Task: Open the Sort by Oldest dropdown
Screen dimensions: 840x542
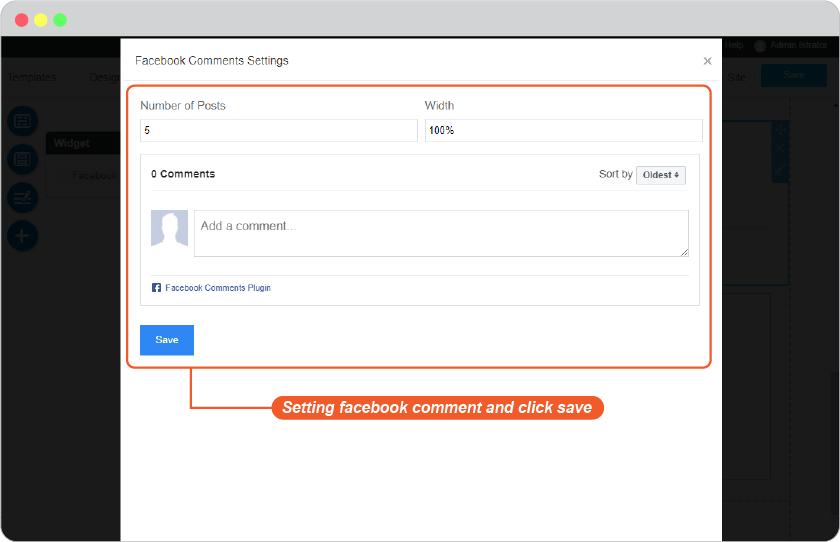Action: (661, 175)
